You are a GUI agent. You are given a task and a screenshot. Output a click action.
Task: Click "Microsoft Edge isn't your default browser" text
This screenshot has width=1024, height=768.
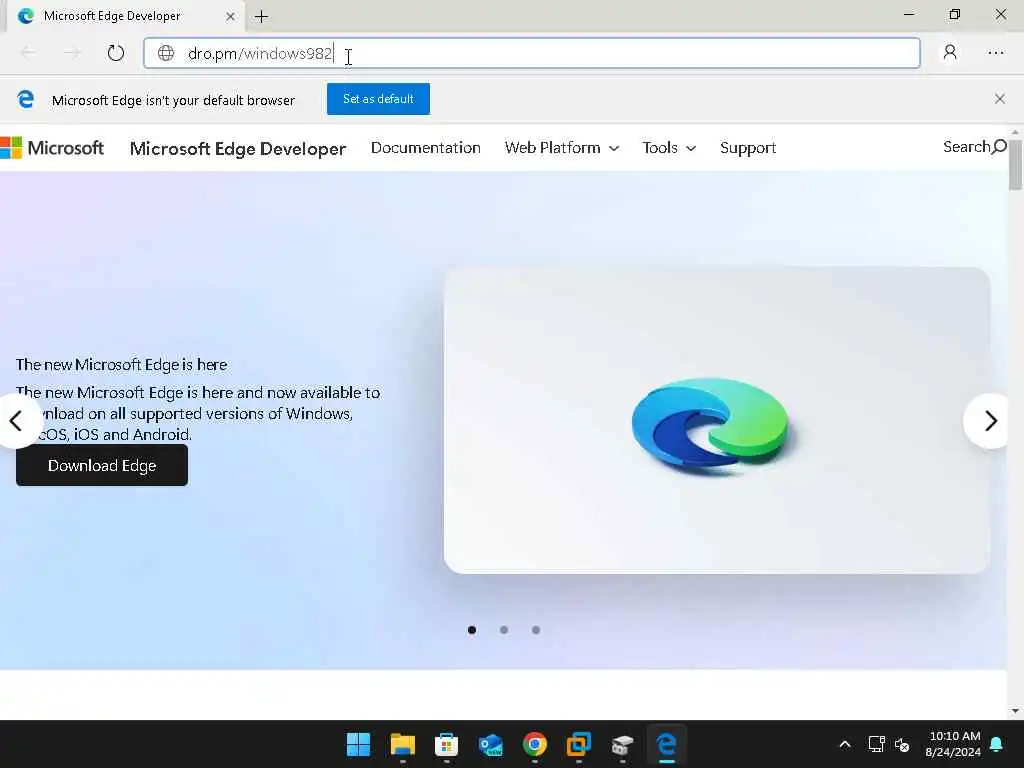point(173,100)
